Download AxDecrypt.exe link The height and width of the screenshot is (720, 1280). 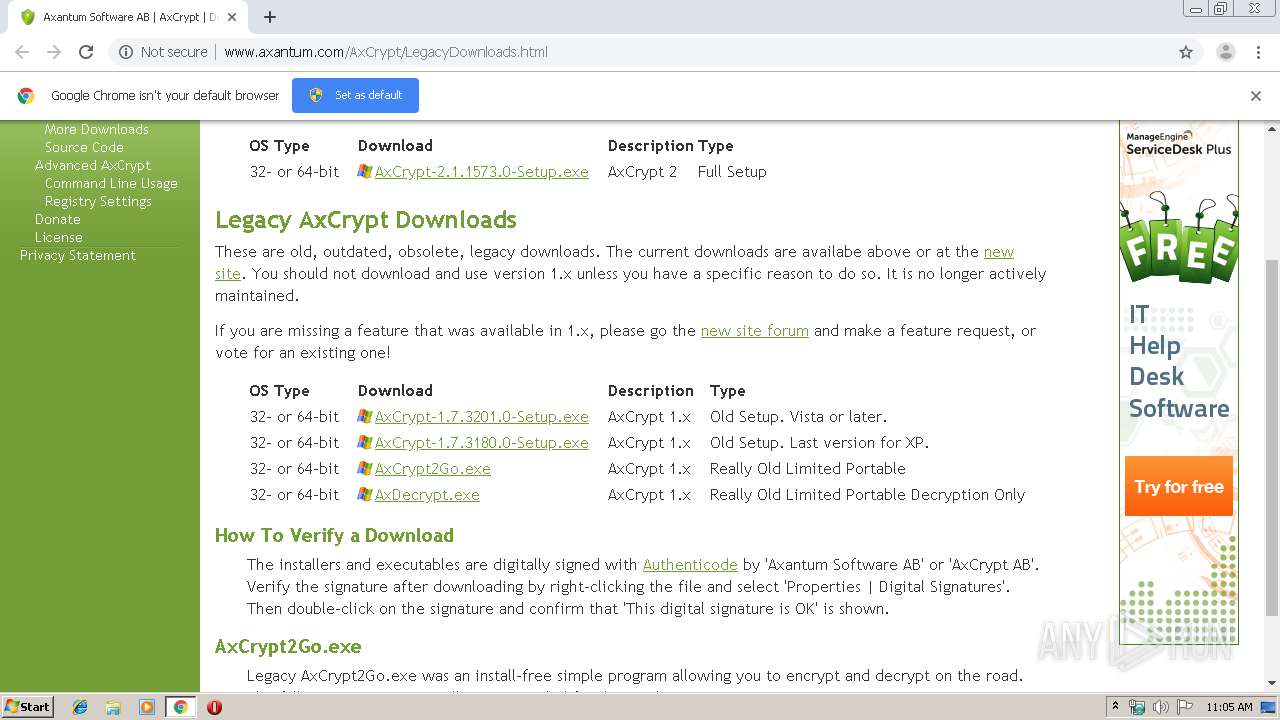click(427, 495)
